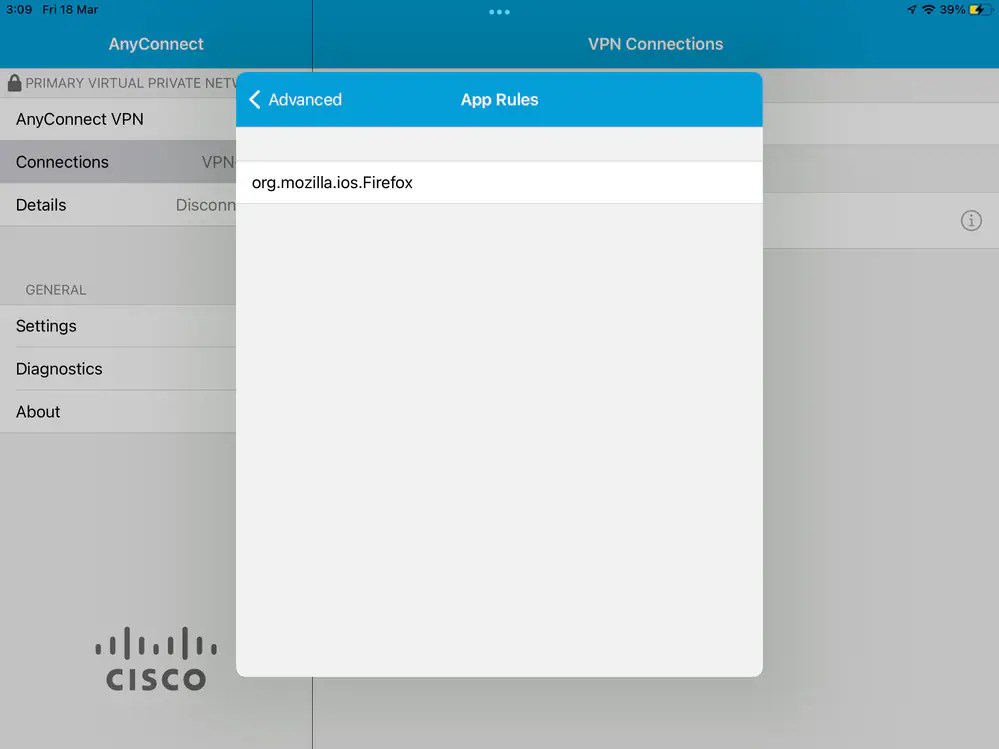Tap the Wi-Fi icon in the status bar

[x=927, y=10]
